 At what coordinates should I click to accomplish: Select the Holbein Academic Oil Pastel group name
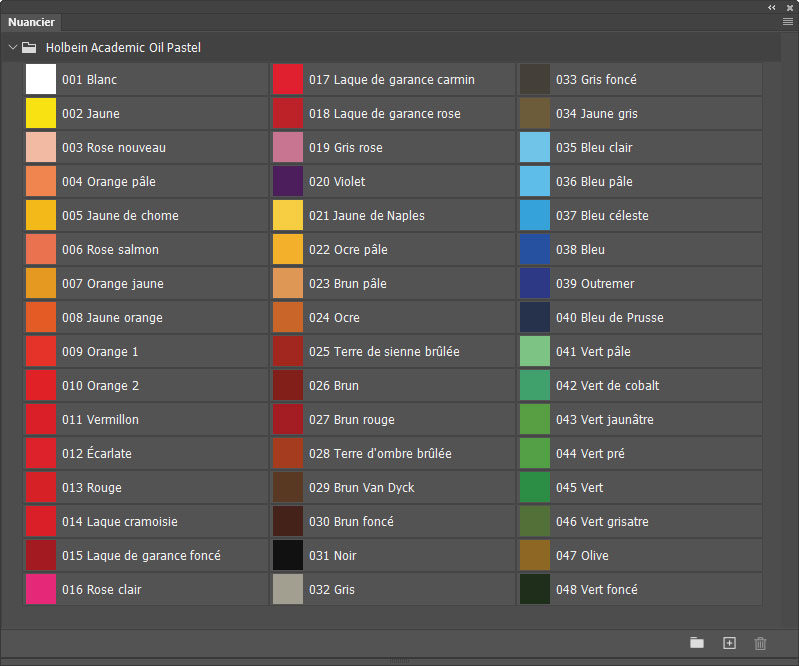pos(124,47)
